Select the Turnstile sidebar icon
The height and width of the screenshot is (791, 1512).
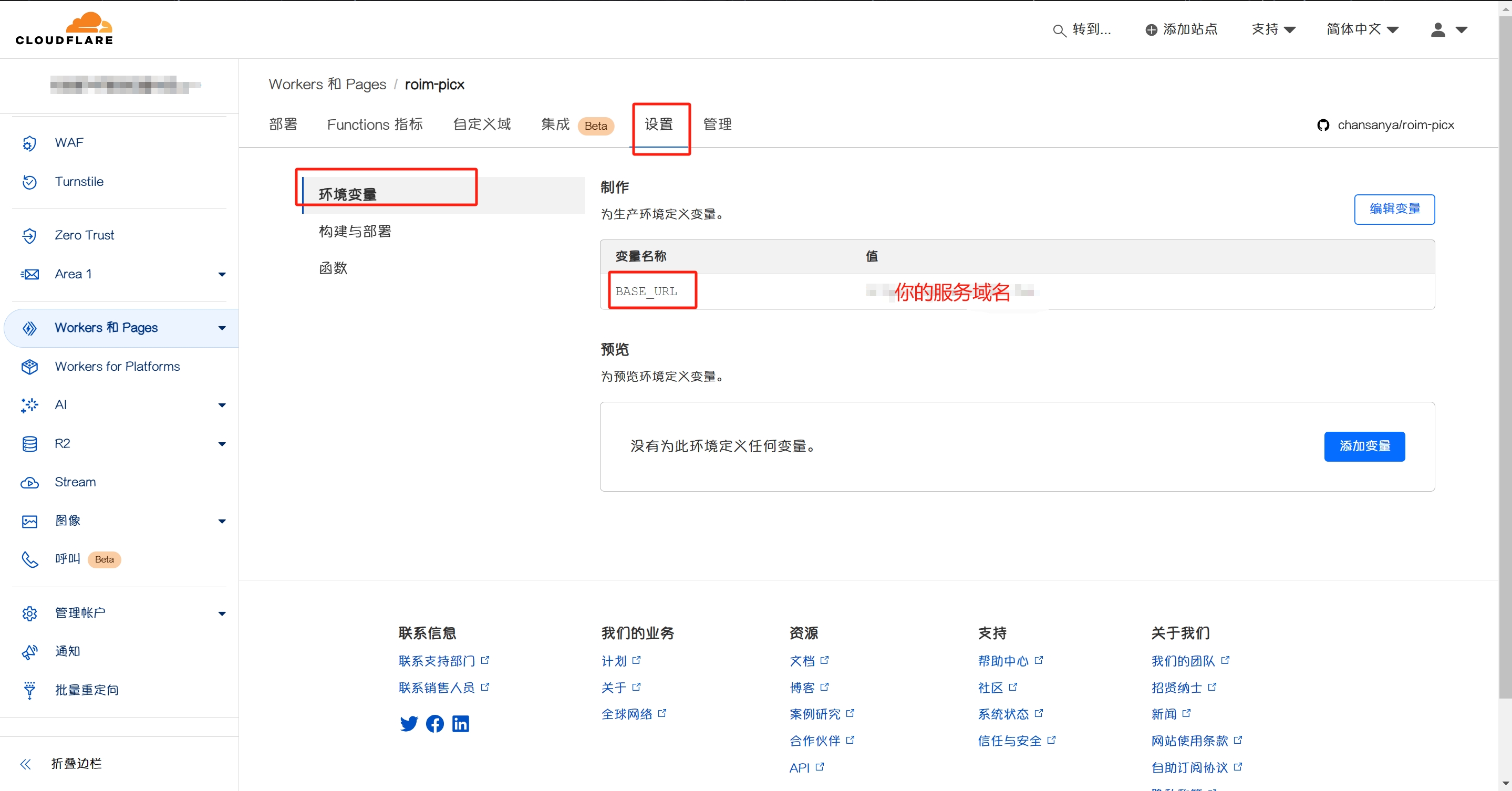[x=29, y=182]
